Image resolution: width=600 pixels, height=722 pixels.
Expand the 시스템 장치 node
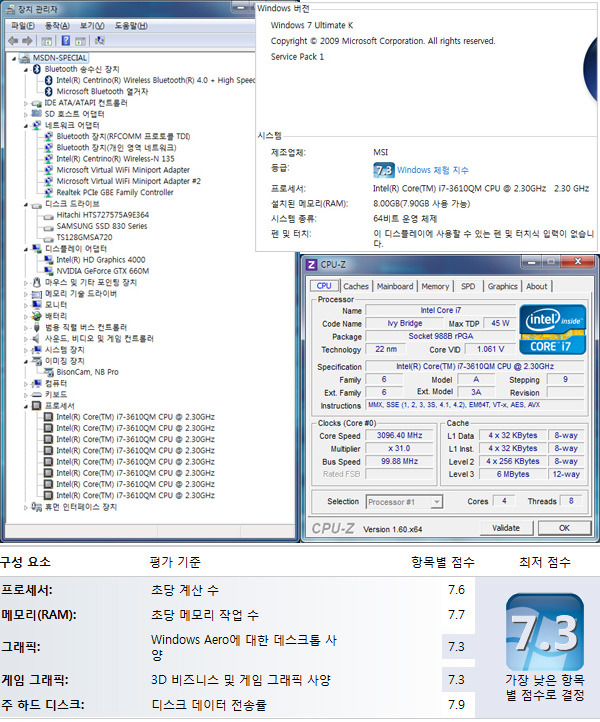coord(26,350)
